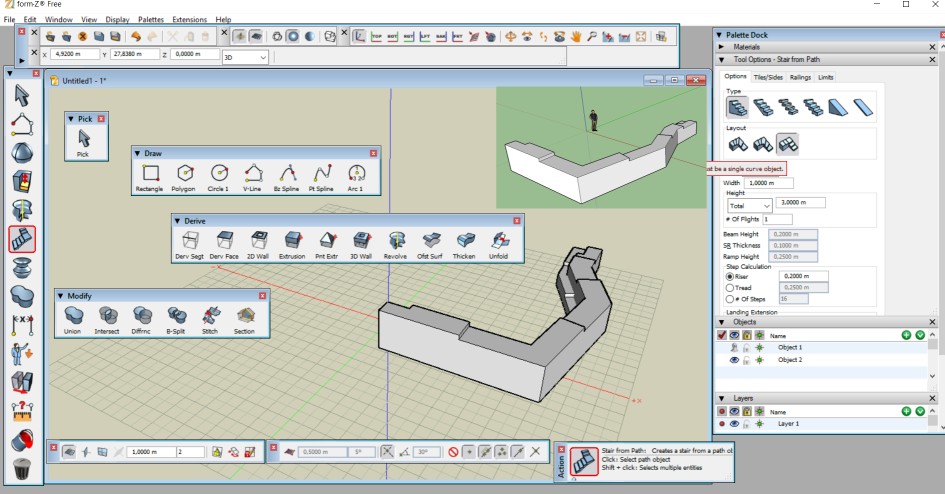Collapse the Palette Dock triangle

click(718, 35)
